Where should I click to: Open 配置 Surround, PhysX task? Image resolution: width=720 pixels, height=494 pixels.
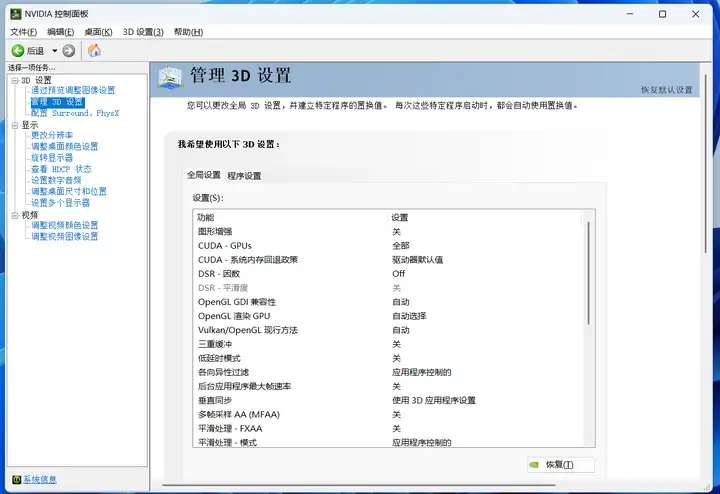(75, 113)
